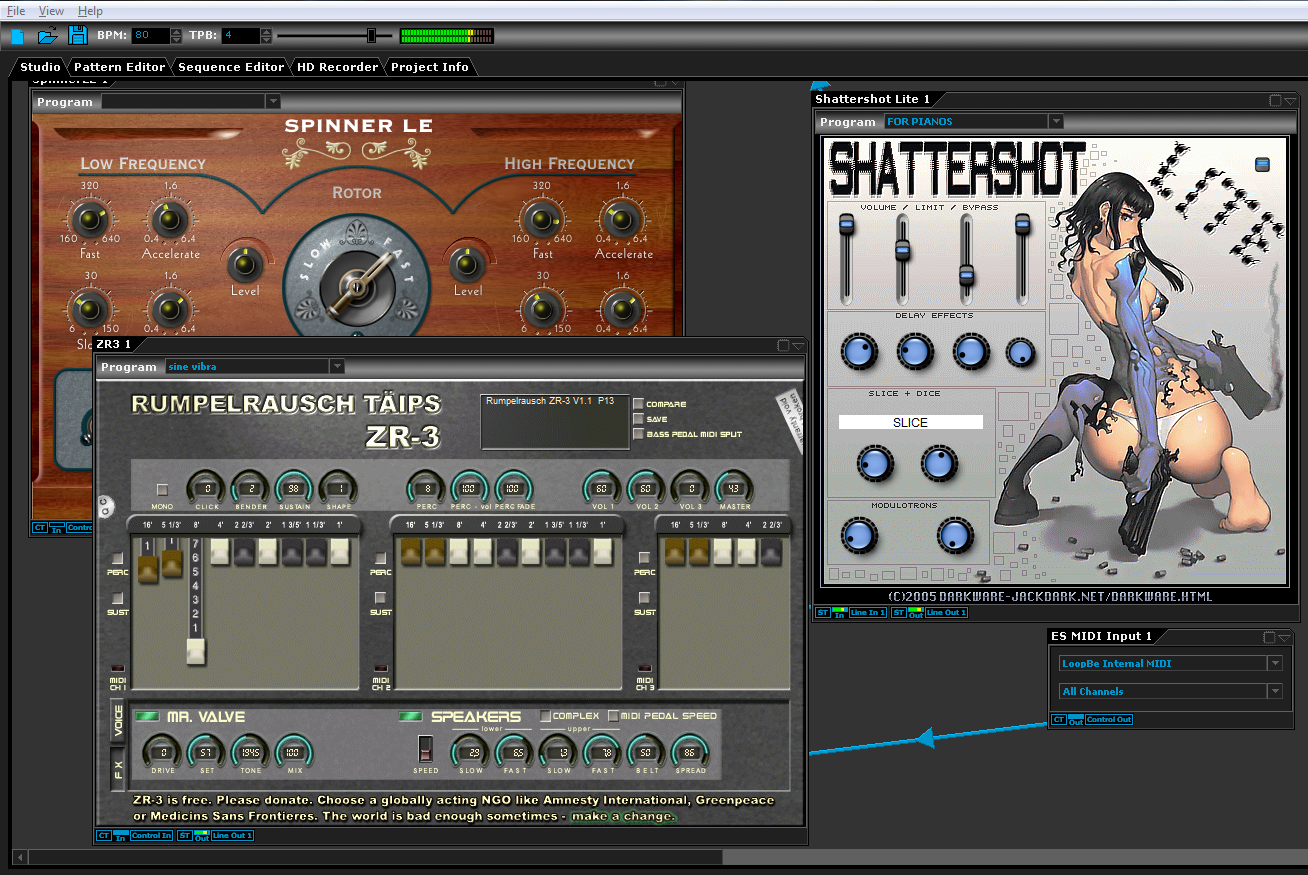Screen dimensions: 1308x875
Task: Click the ZR-3 Vol 1 knob
Action: pyautogui.click(x=602, y=487)
